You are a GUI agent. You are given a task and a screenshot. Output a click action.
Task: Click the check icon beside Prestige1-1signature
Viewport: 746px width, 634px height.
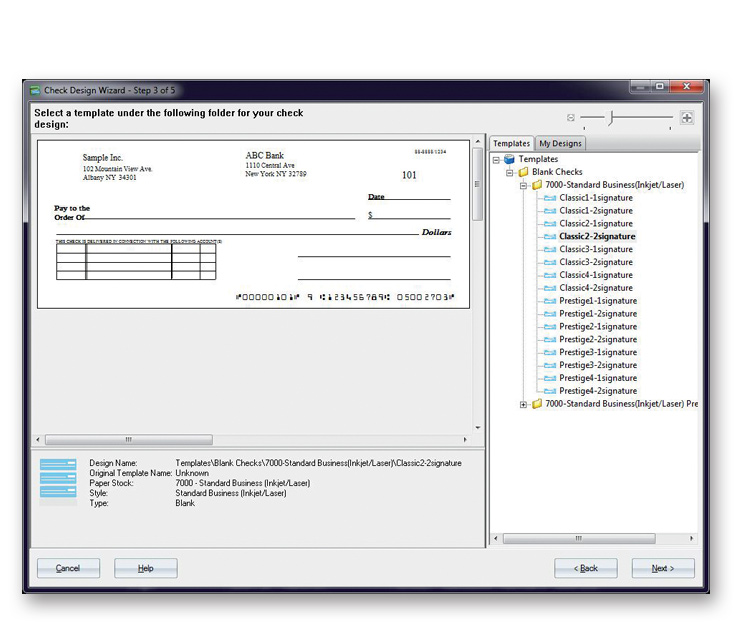point(549,301)
